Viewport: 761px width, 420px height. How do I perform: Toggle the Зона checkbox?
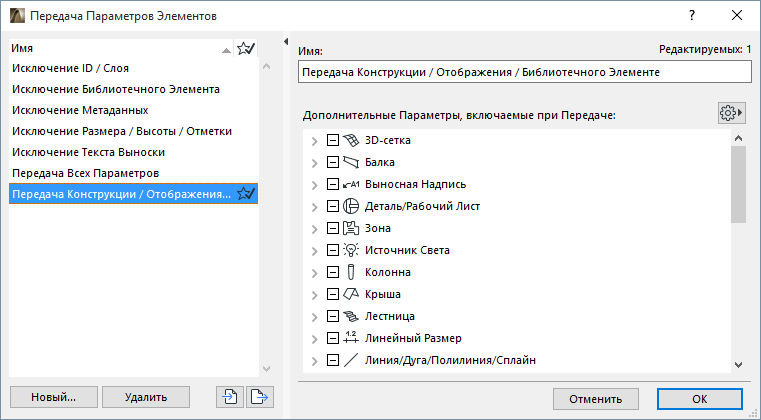click(x=332, y=228)
